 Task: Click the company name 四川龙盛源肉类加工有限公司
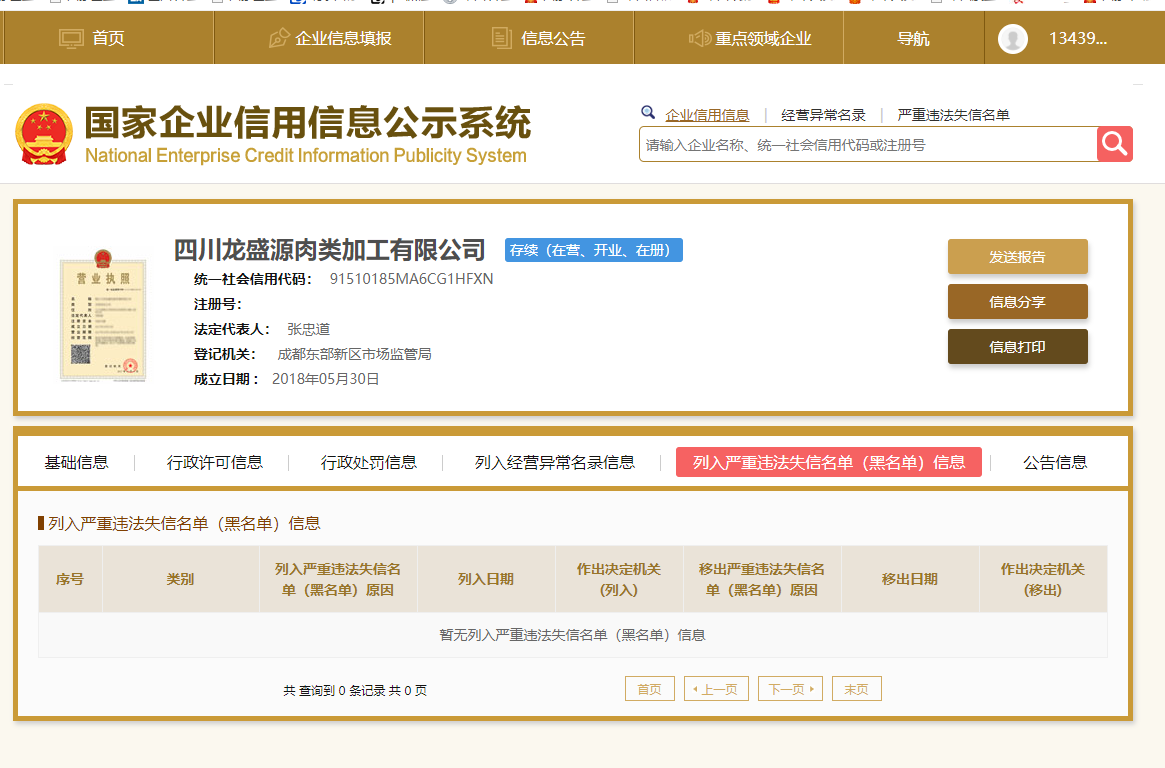[x=329, y=250]
